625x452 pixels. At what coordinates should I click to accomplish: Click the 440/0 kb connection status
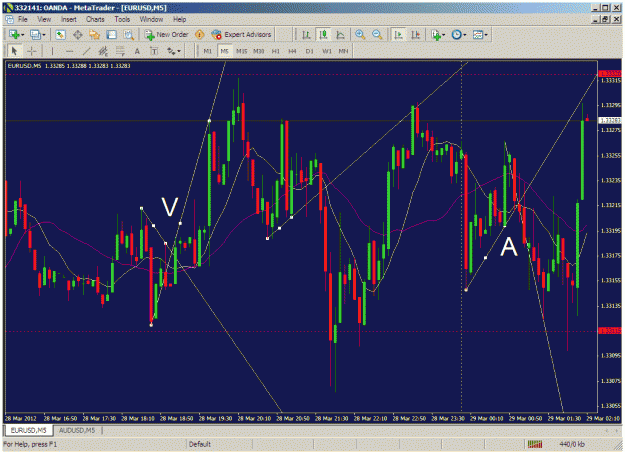tap(572, 444)
